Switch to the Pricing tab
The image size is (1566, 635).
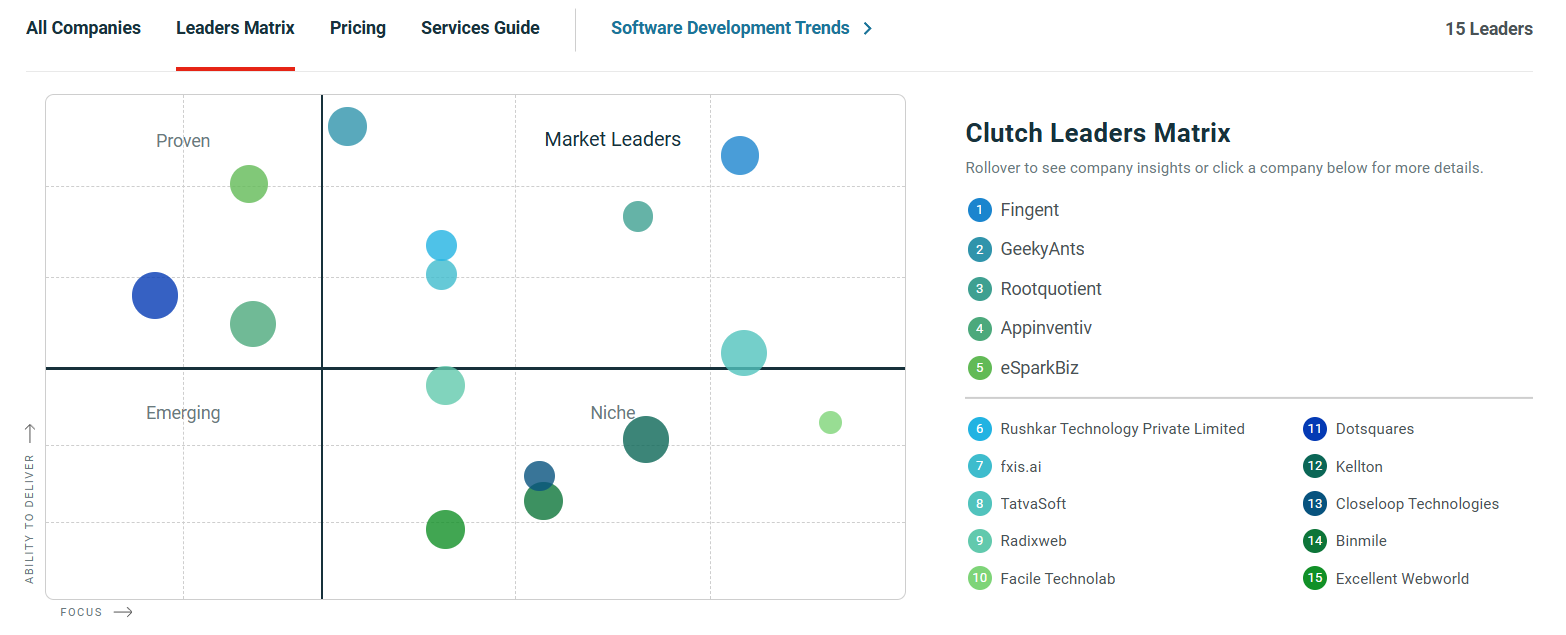tap(357, 28)
